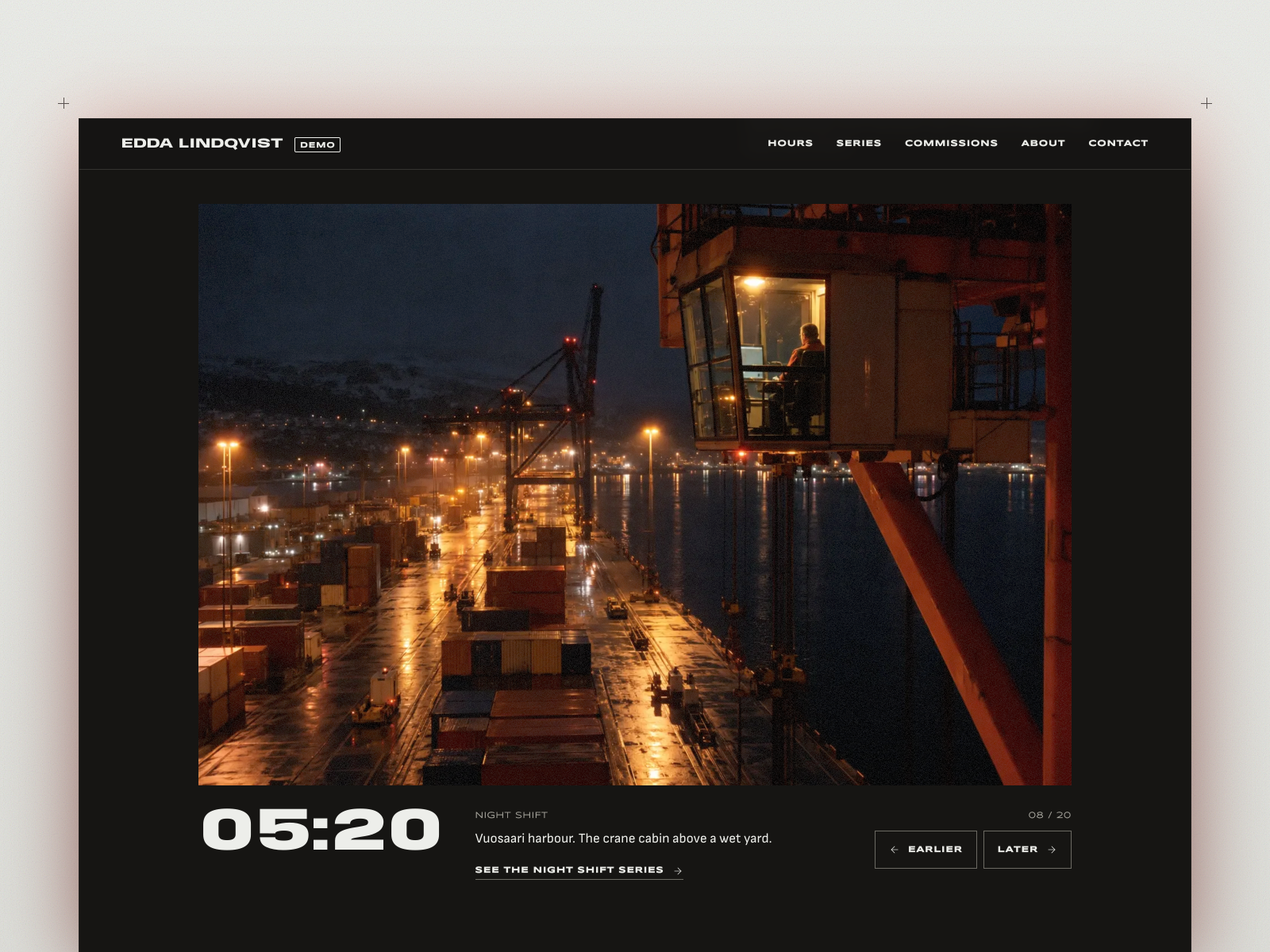Click the DEMO badge
The width and height of the screenshot is (1270, 952).
pos(317,144)
